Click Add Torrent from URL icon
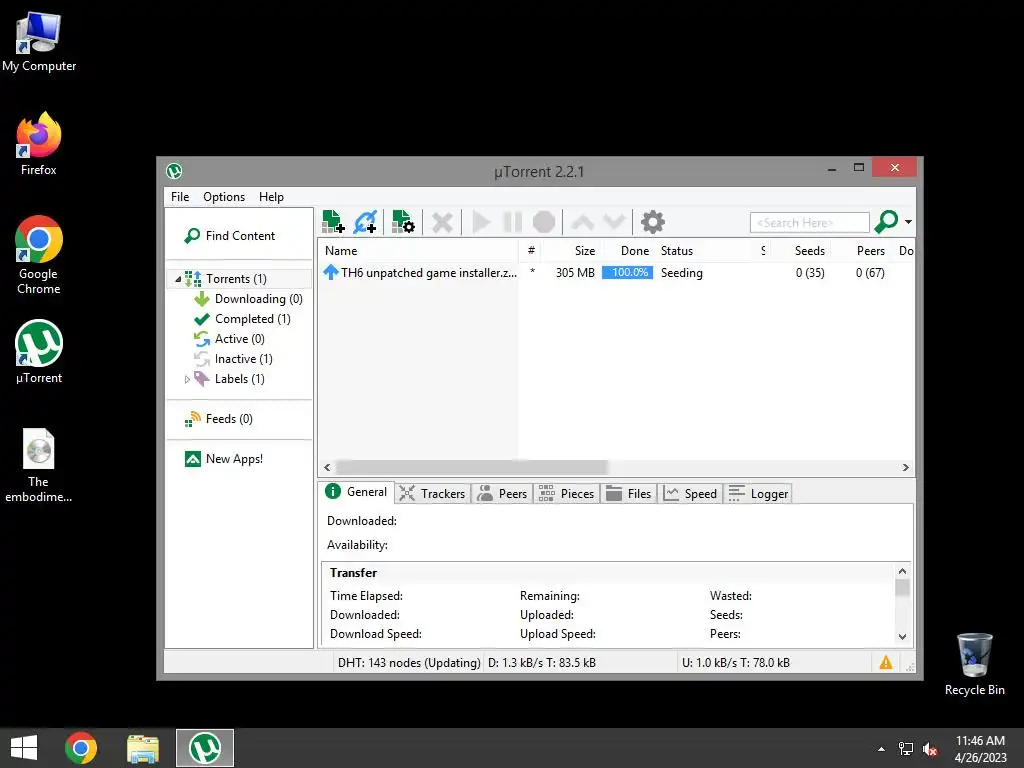Viewport: 1024px width, 768px height. click(x=365, y=222)
